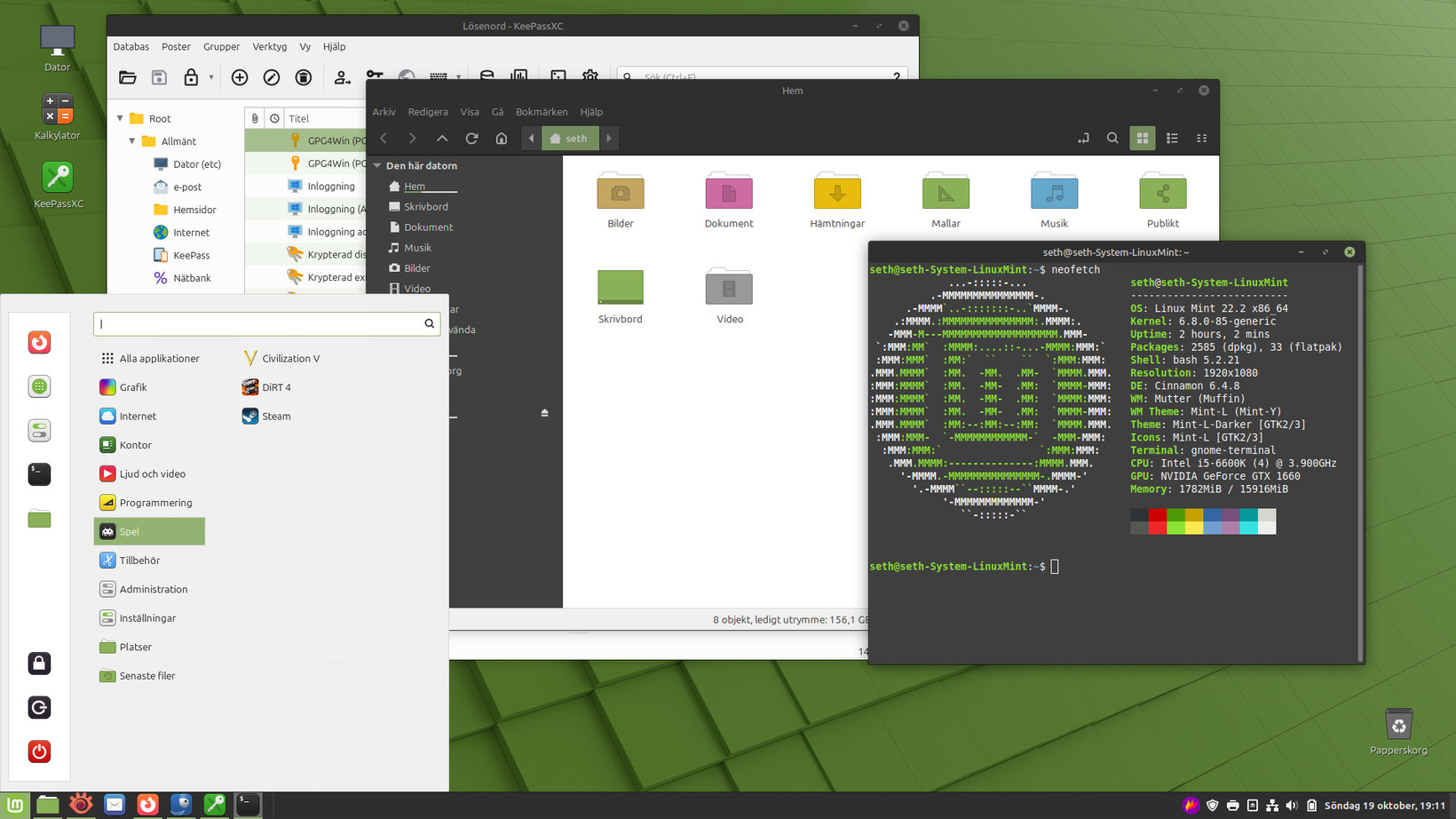Switch file manager to compact view
This screenshot has width=1456, height=819.
pyautogui.click(x=1201, y=139)
